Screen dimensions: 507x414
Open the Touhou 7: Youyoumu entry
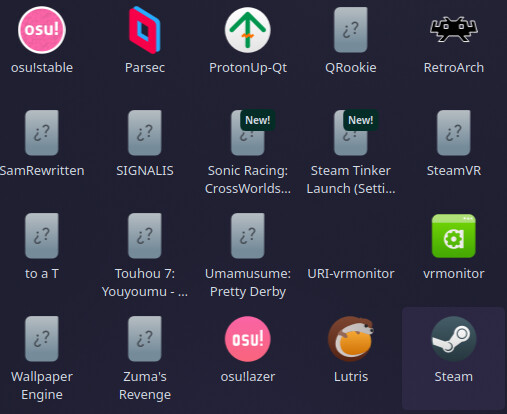click(x=145, y=236)
